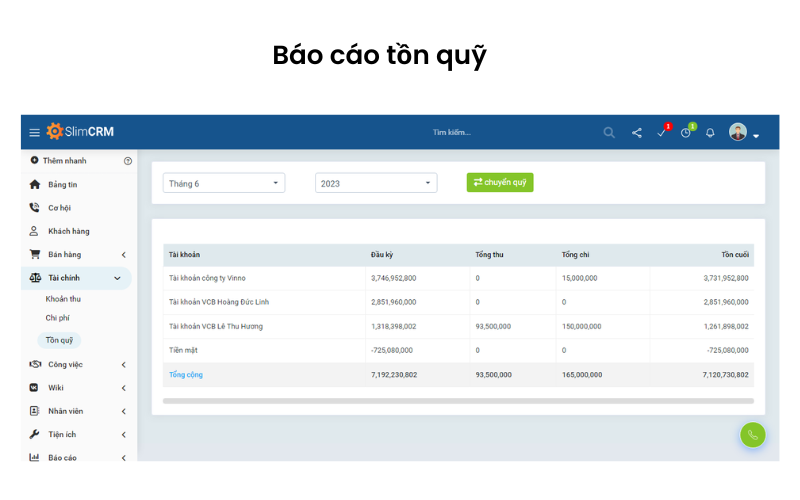This screenshot has height=500, width=800.
Task: Click the search magnifier icon
Action: point(609,133)
